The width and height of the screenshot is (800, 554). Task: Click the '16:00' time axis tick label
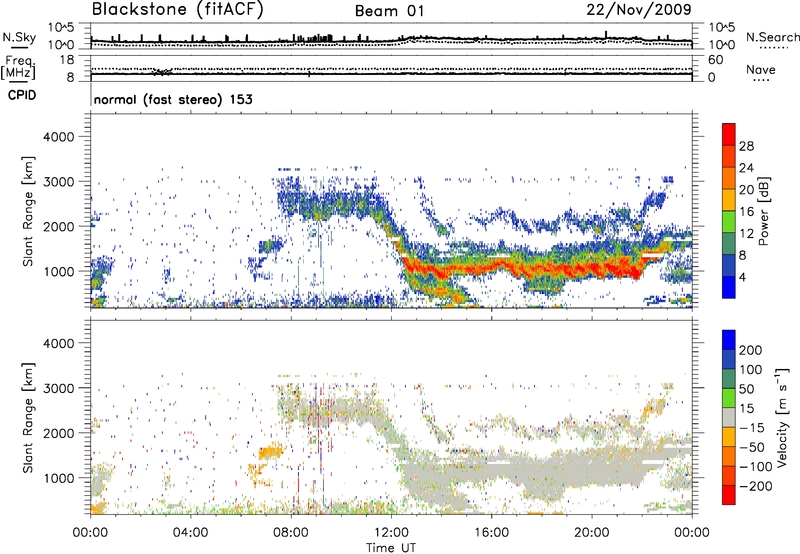point(491,533)
